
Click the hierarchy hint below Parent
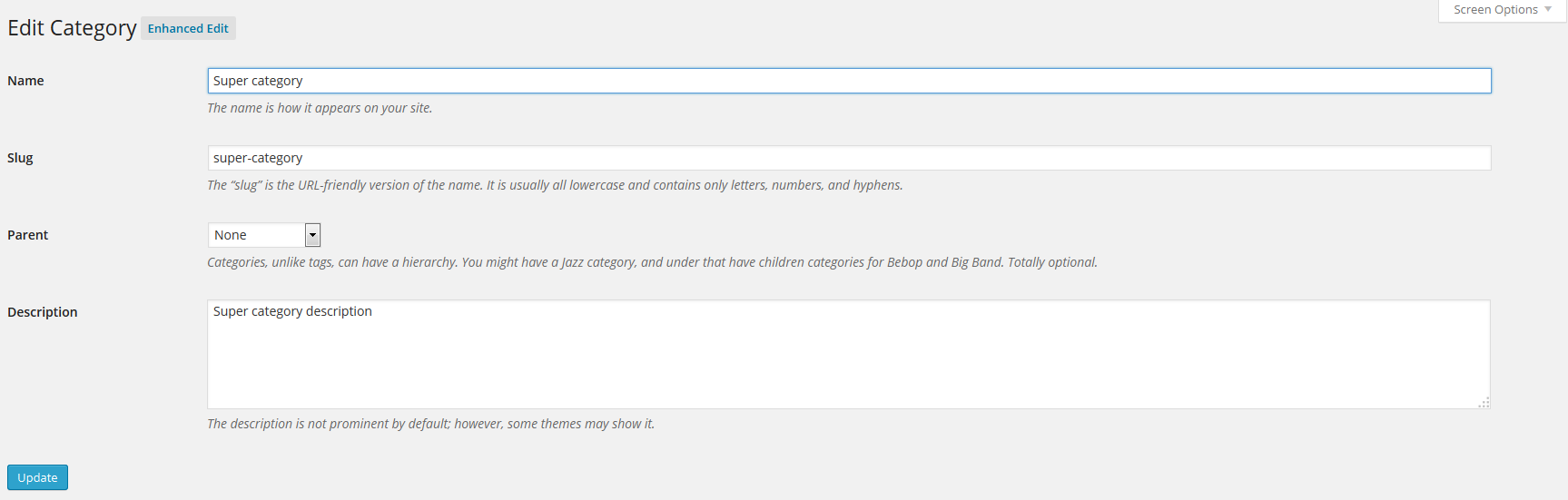(x=652, y=262)
